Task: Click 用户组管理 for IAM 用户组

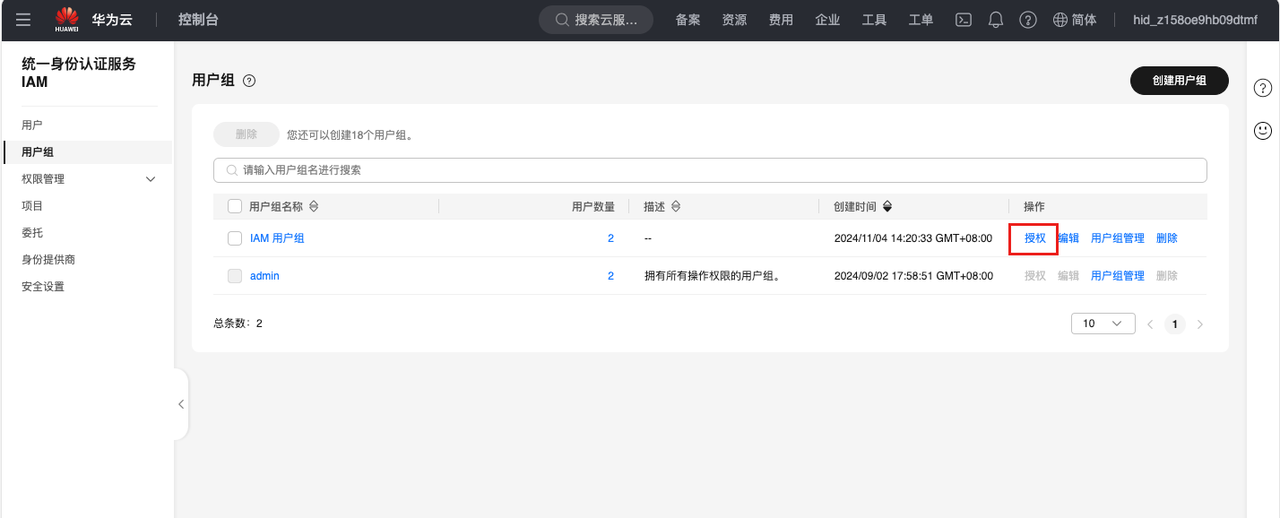Action: point(1118,238)
